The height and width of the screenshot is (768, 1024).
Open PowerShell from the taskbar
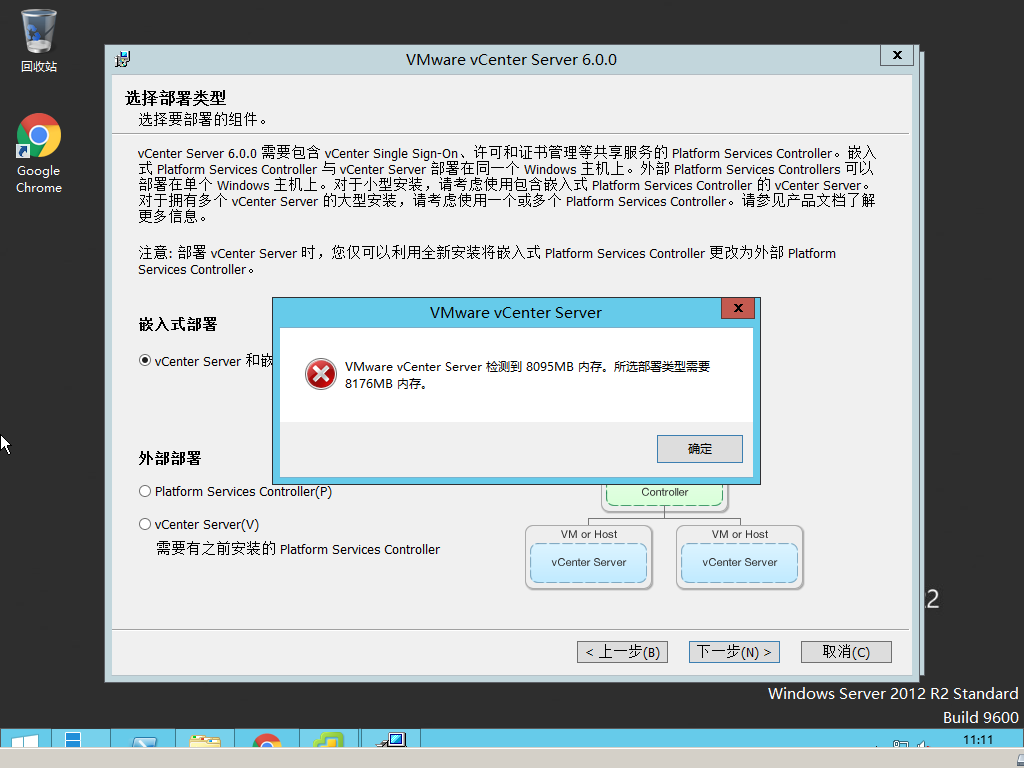point(144,740)
